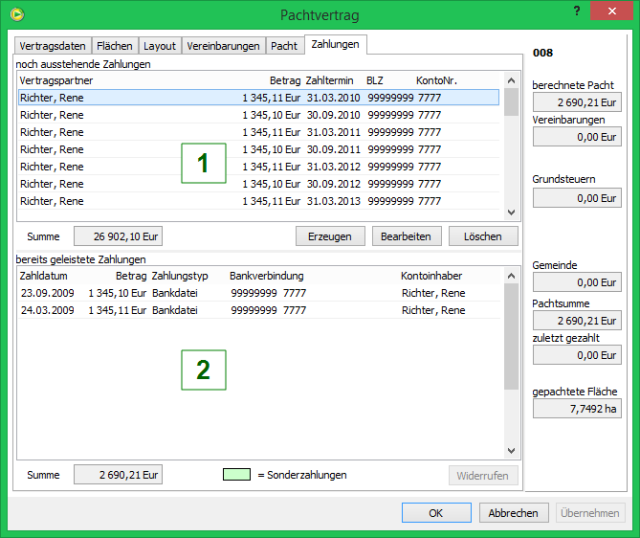This screenshot has height=538, width=640.
Task: Cancel with the Abbrechen button
Action: click(x=513, y=513)
